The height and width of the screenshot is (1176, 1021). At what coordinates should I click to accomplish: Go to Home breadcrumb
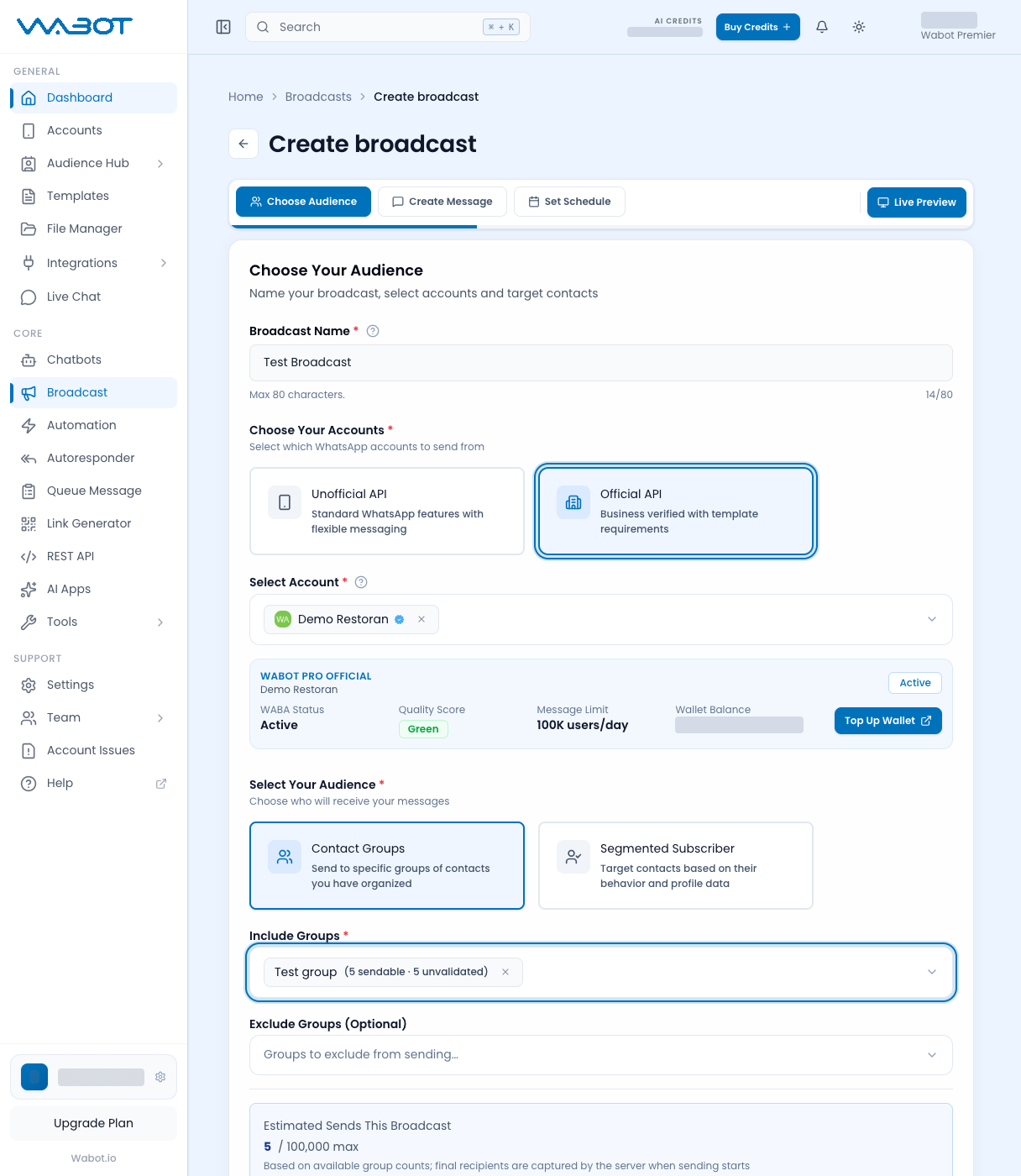click(x=246, y=97)
